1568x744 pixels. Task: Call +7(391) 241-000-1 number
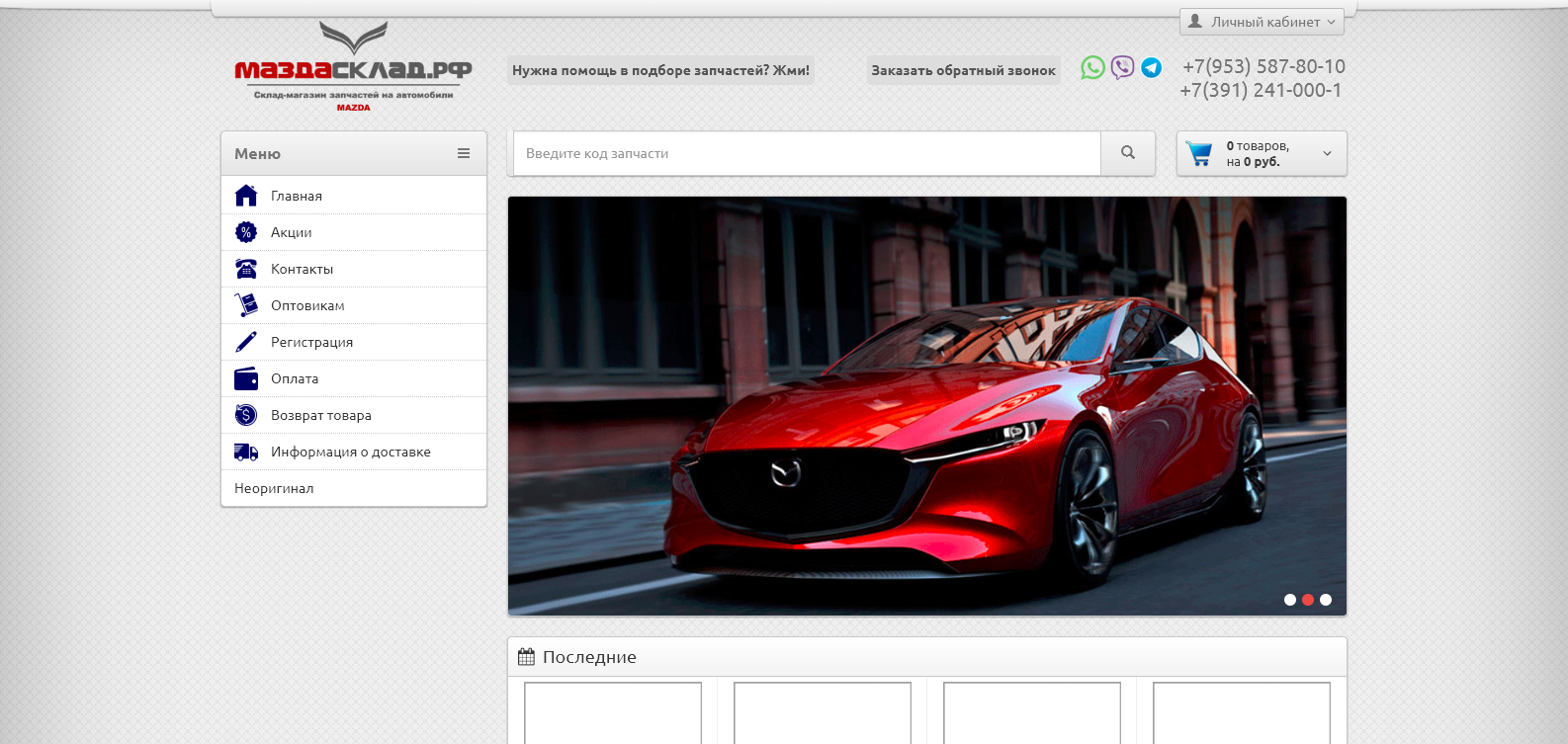(x=1262, y=90)
